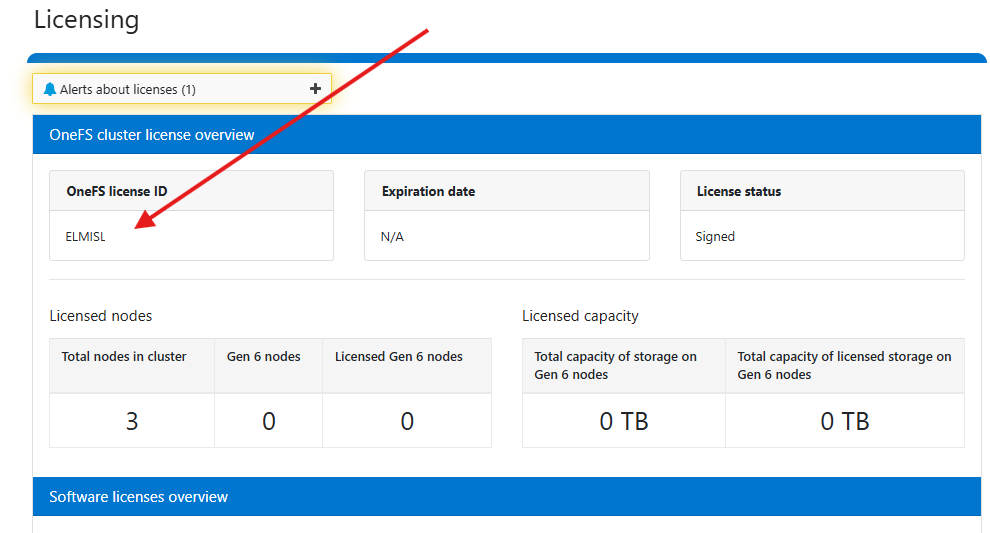Click the "Licensed capacity" section title
Image resolution: width=990 pixels, height=533 pixels.
click(580, 315)
